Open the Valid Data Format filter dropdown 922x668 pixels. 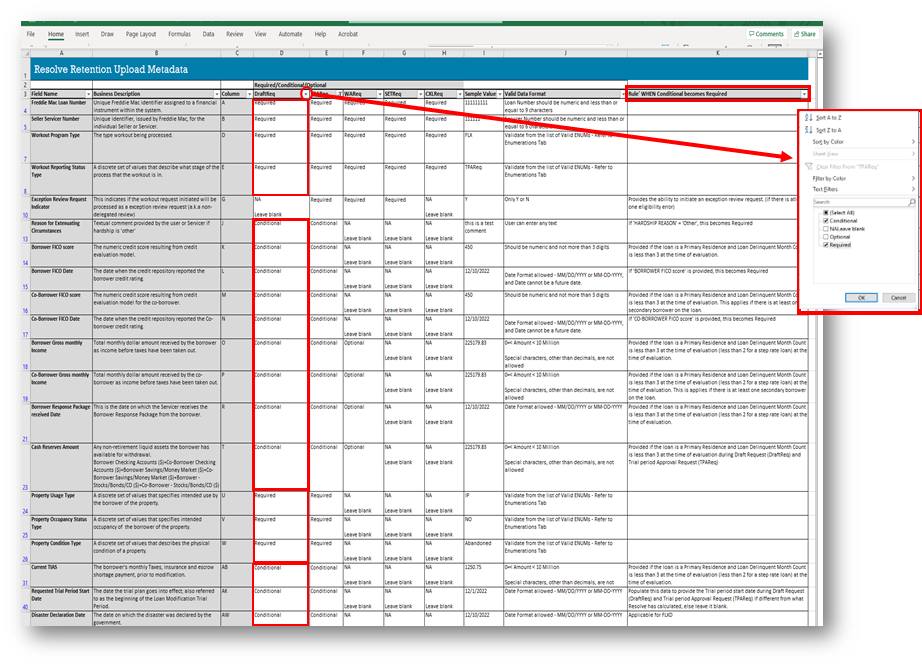623,94
